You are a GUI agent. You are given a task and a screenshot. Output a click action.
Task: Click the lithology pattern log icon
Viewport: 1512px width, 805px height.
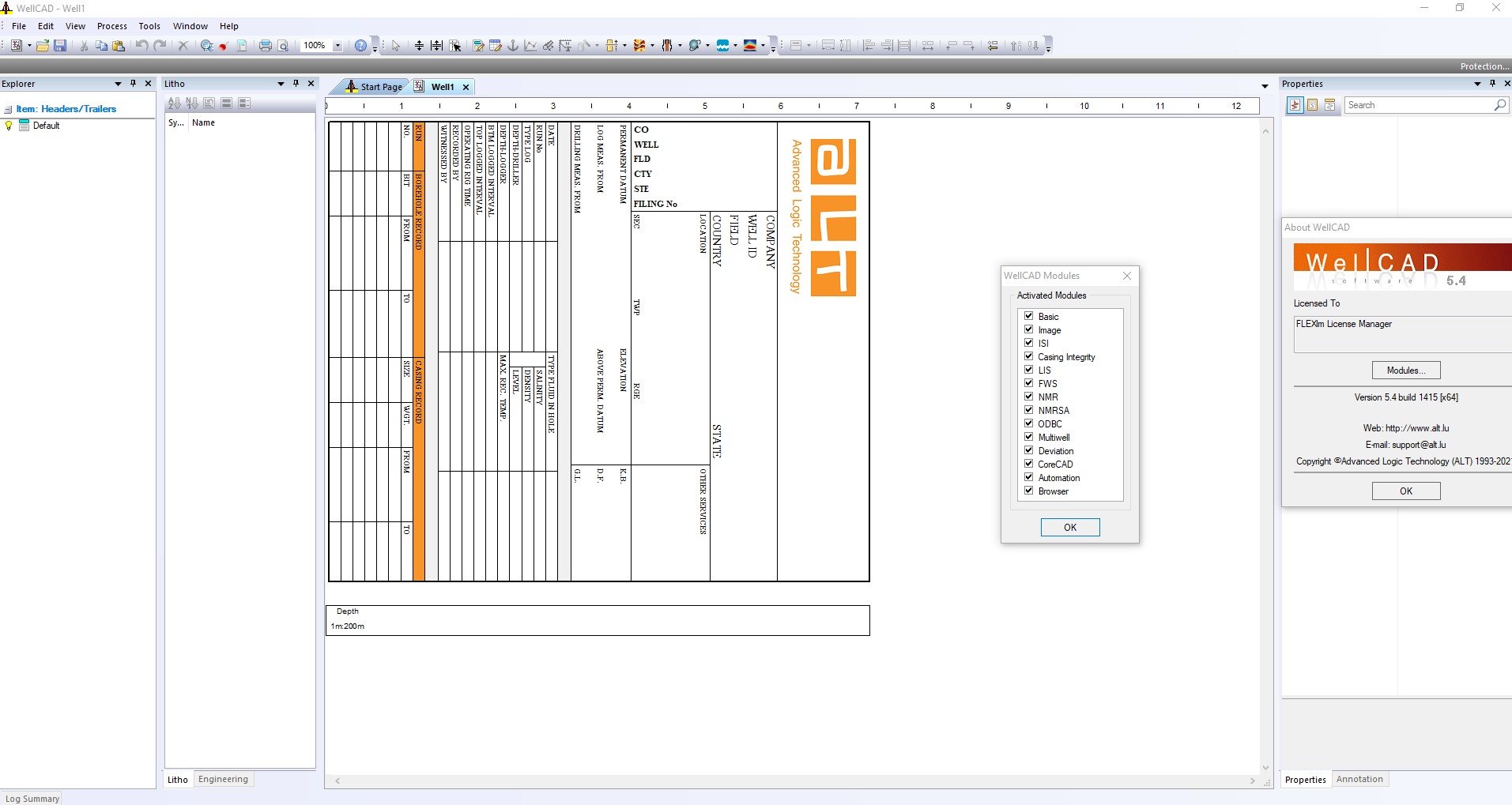point(639,46)
